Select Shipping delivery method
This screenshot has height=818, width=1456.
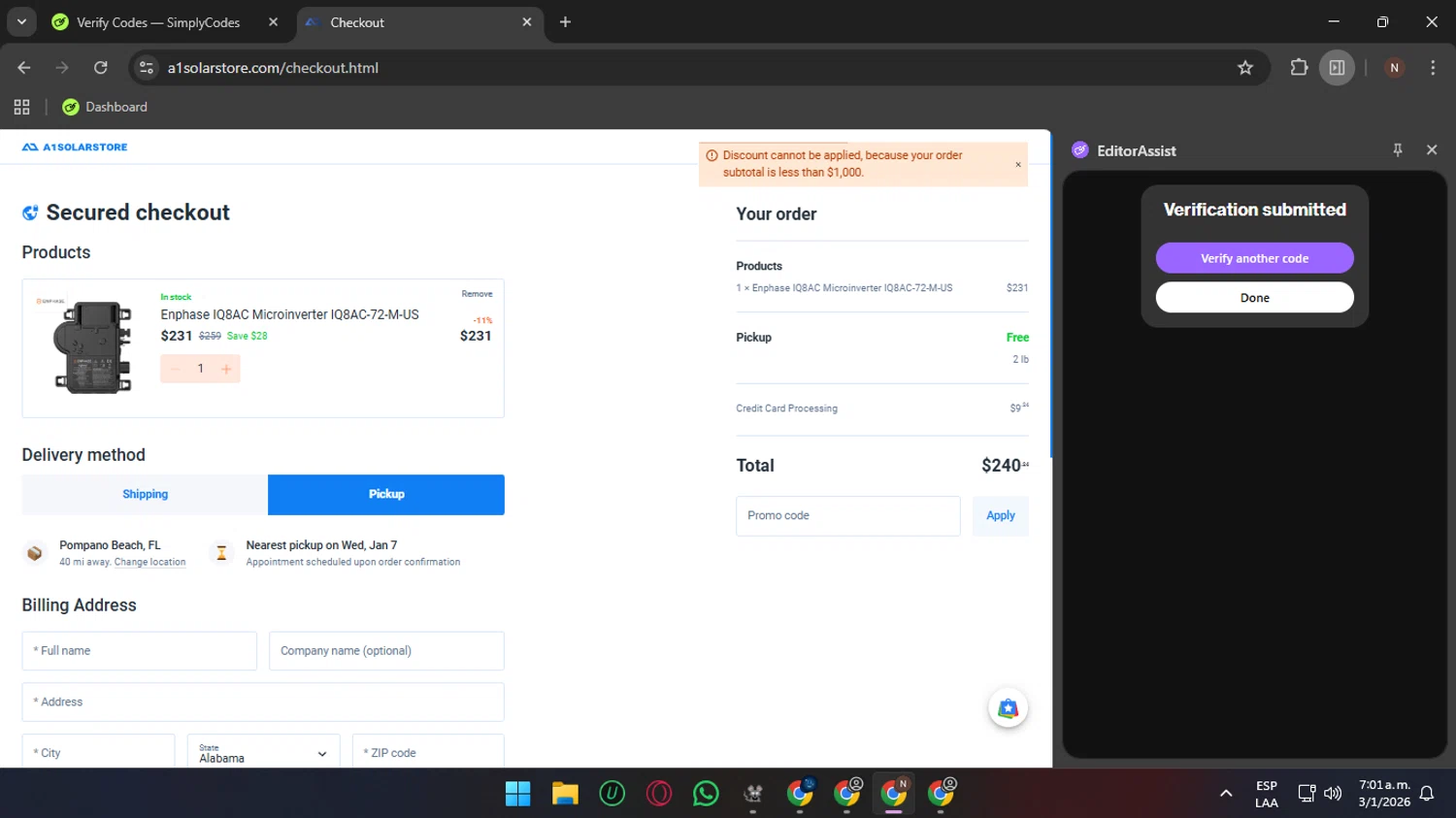tap(145, 495)
